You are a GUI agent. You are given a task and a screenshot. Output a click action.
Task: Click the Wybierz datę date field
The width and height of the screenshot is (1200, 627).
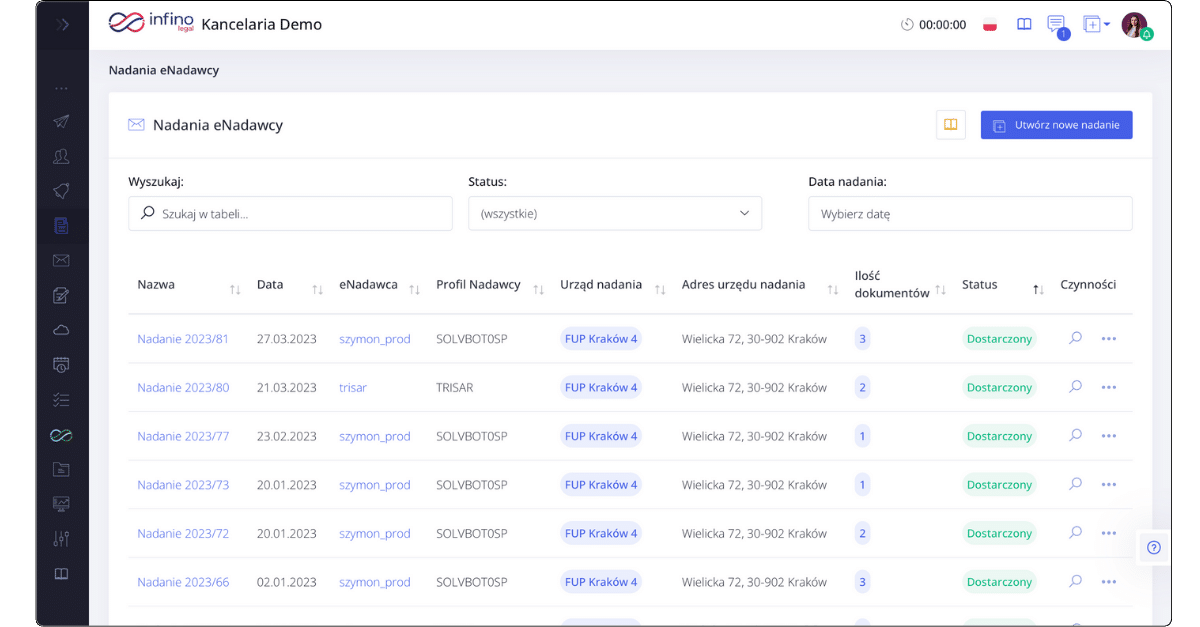970,213
